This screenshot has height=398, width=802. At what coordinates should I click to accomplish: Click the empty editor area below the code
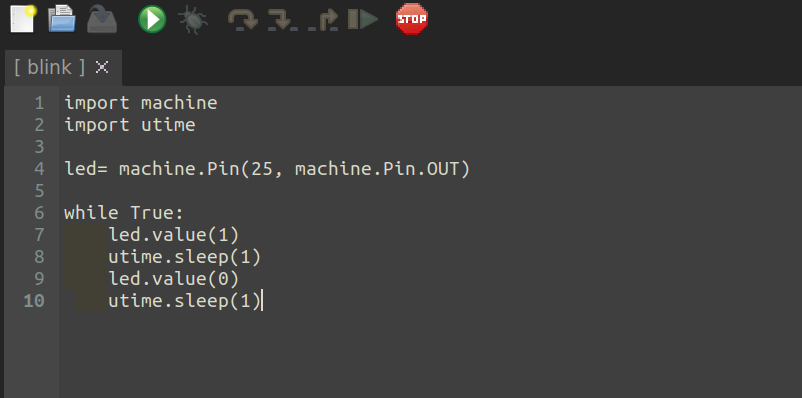point(430,353)
